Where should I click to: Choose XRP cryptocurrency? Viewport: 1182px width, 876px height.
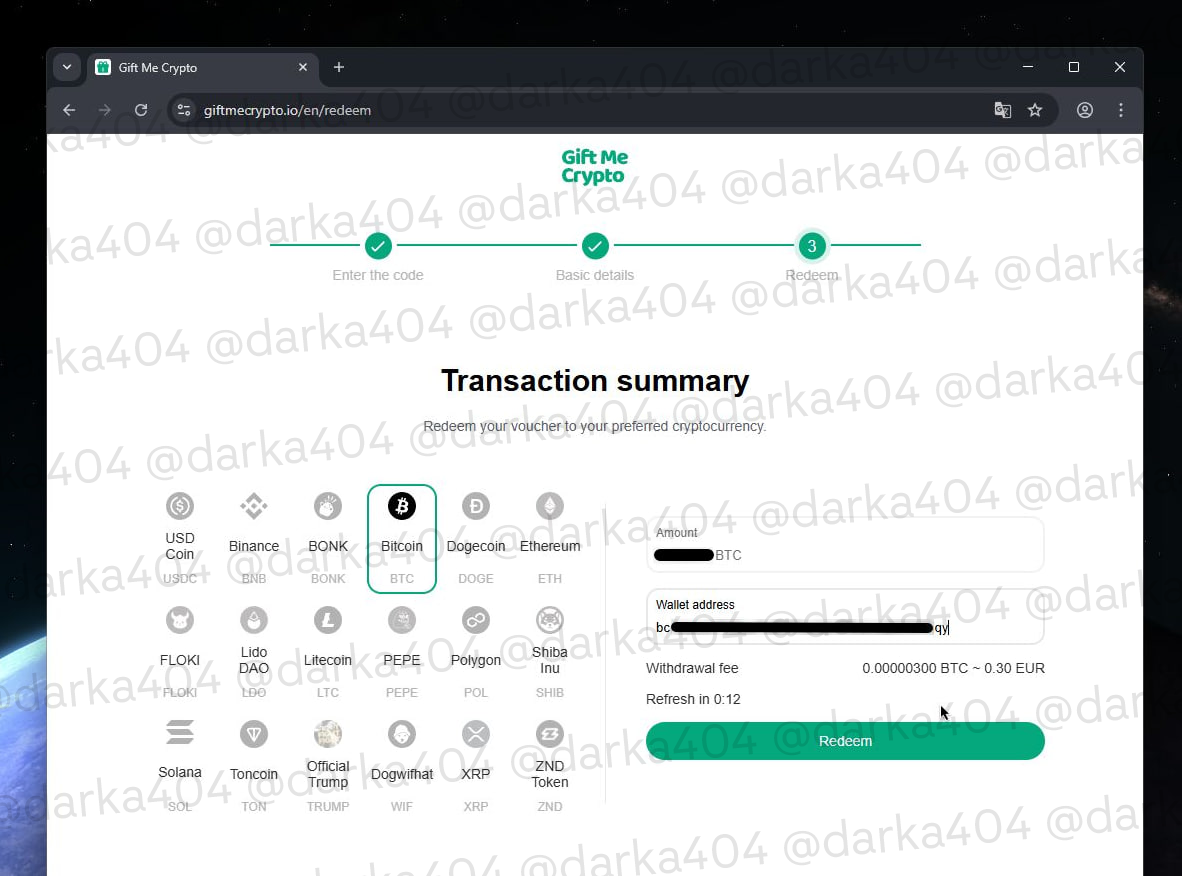(x=476, y=766)
